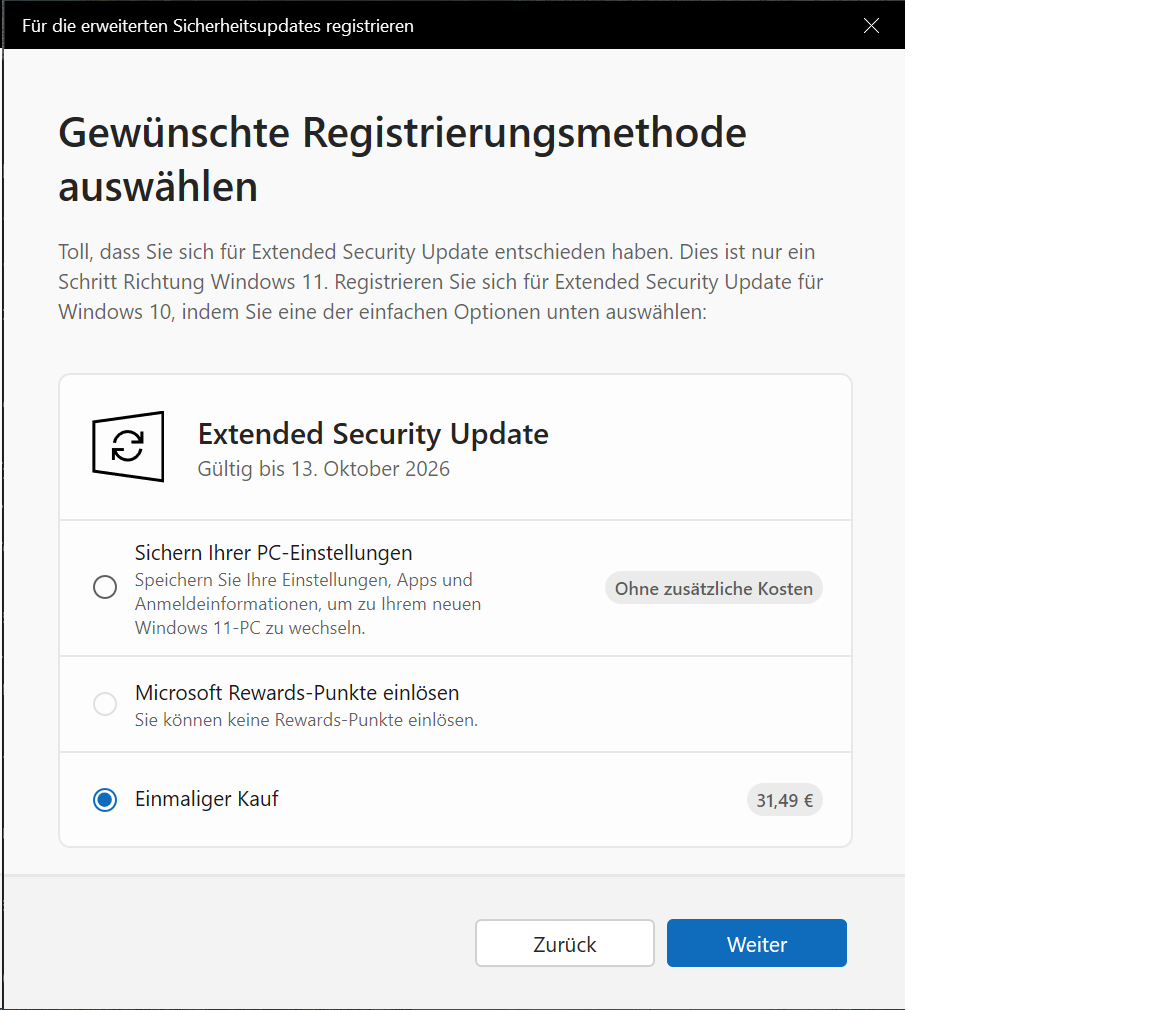
Task: Select the Sichern Ihrer PC-Einstellungen radio button
Action: [105, 587]
